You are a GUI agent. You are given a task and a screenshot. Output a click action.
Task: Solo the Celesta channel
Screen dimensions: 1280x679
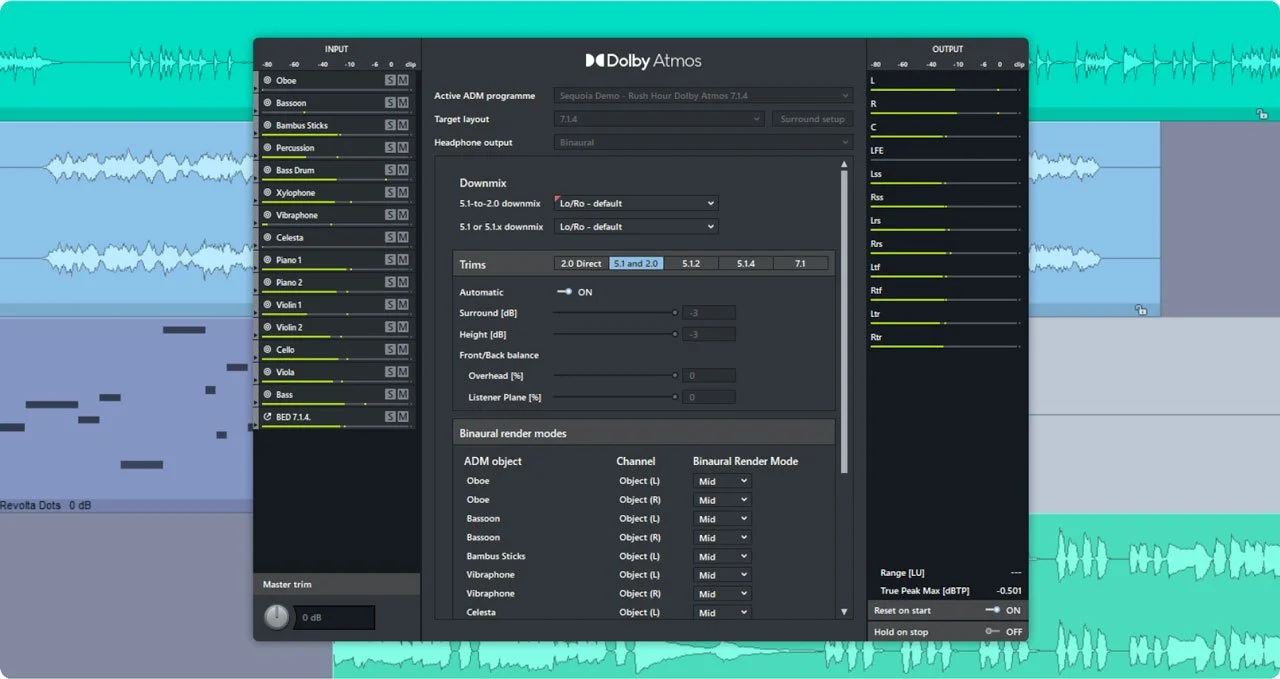click(x=390, y=237)
